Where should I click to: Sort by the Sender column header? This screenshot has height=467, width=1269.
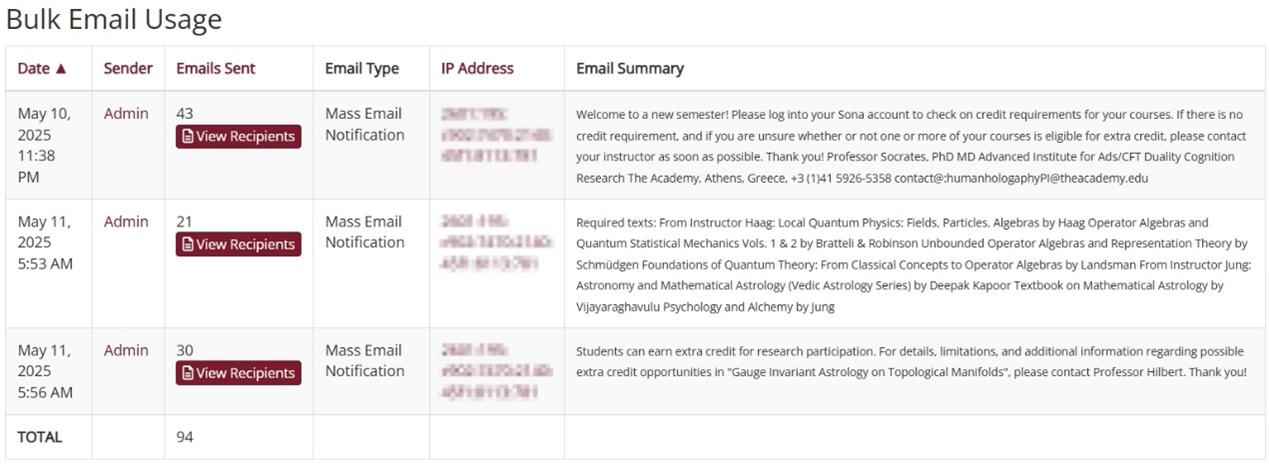click(128, 69)
